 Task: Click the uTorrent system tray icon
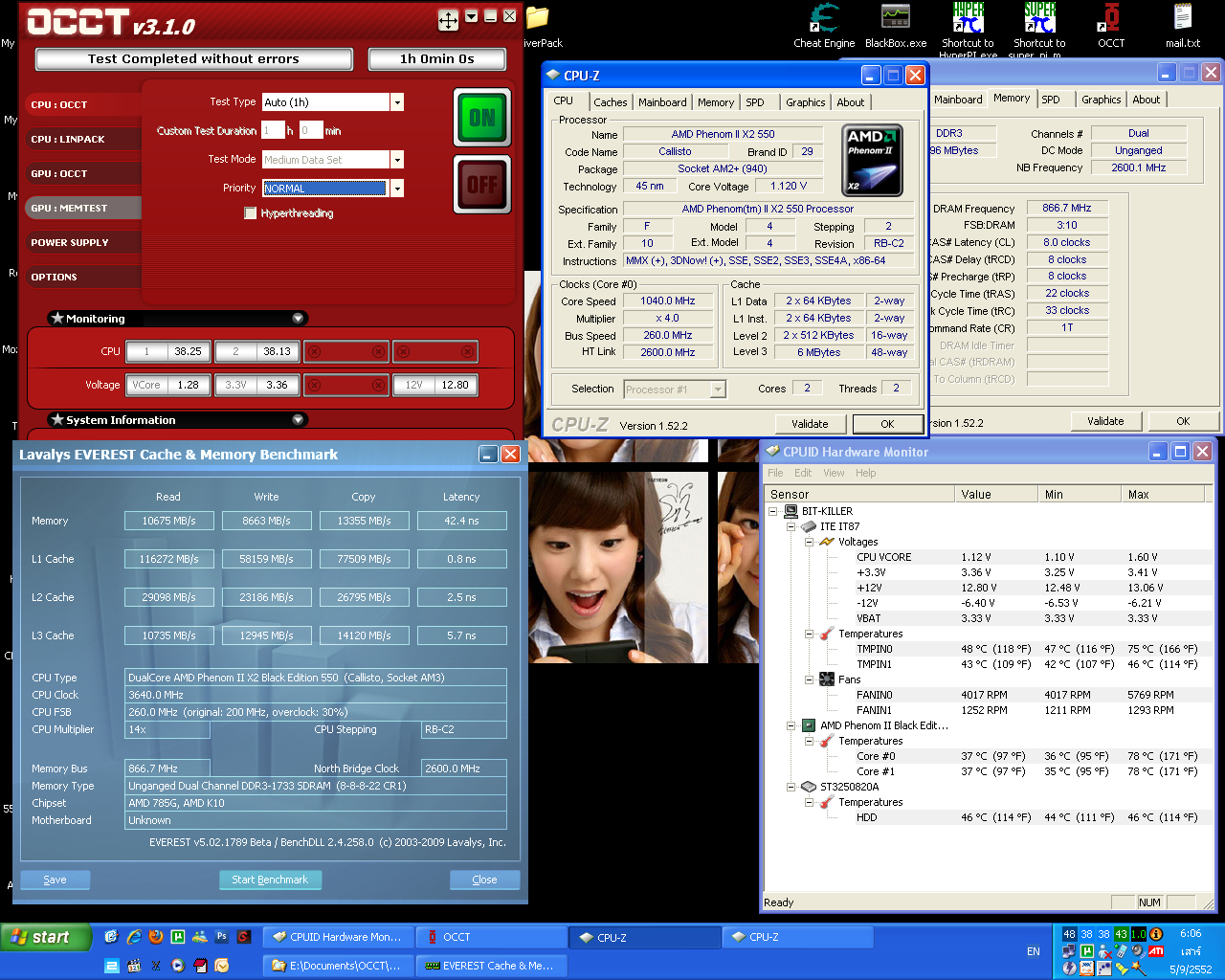(1087, 951)
